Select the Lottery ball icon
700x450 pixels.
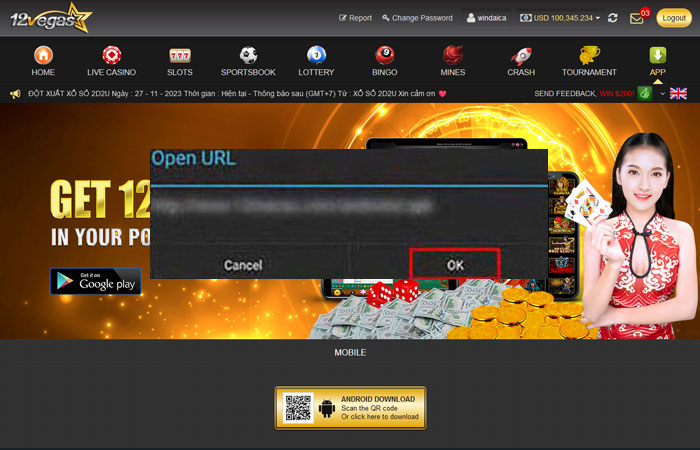click(316, 56)
